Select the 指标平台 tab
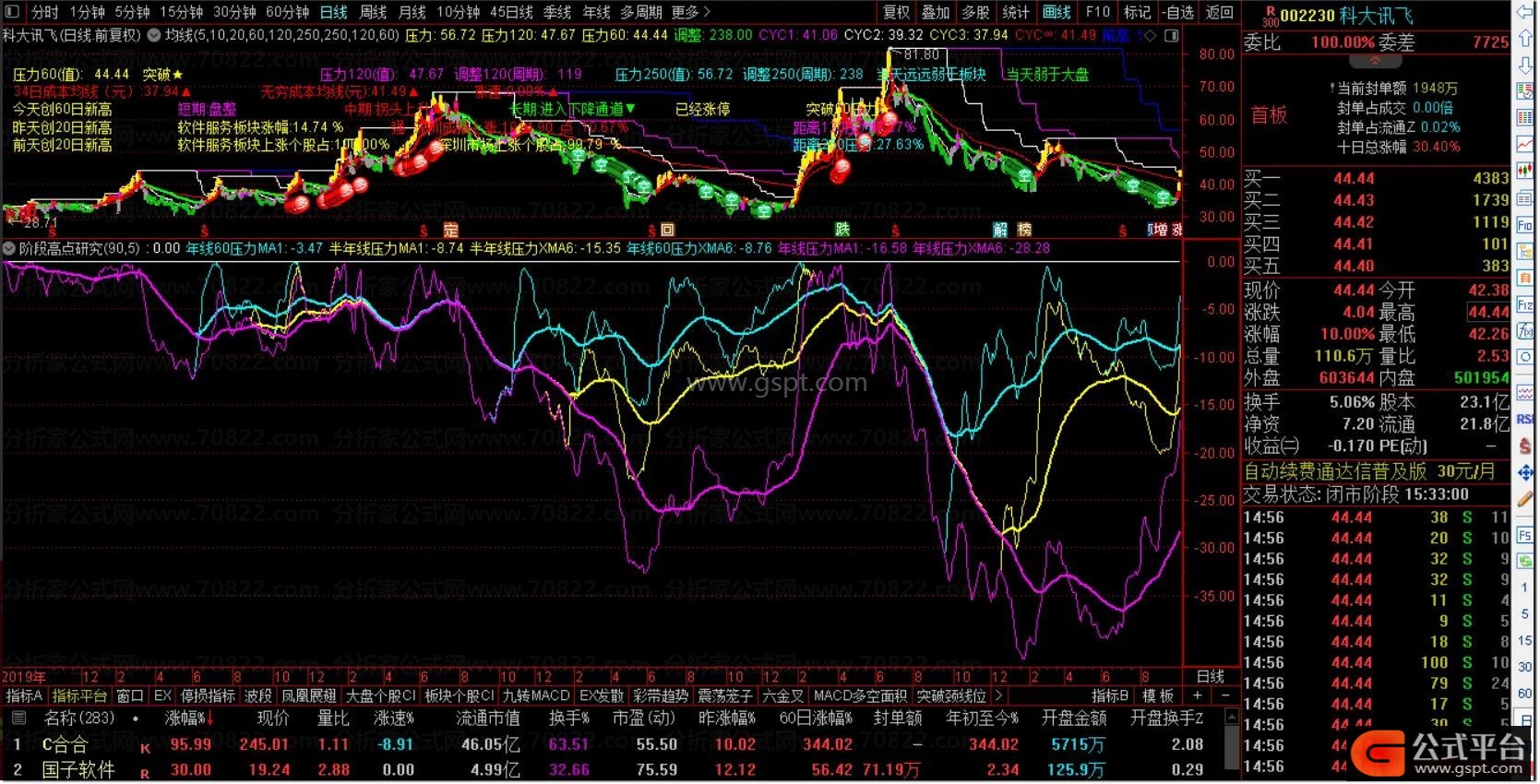The height and width of the screenshot is (784, 1540). pos(79,695)
